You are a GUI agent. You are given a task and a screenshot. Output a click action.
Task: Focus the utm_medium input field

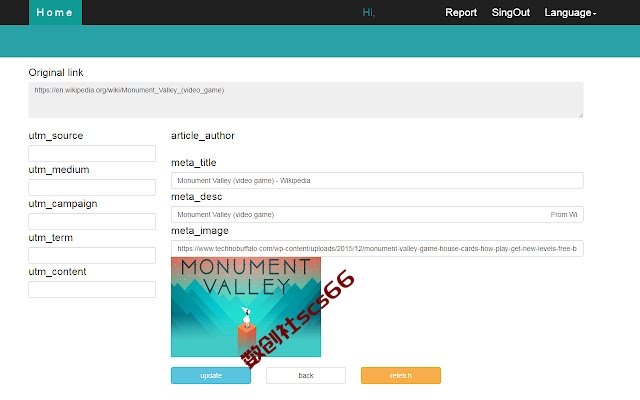(x=92, y=187)
